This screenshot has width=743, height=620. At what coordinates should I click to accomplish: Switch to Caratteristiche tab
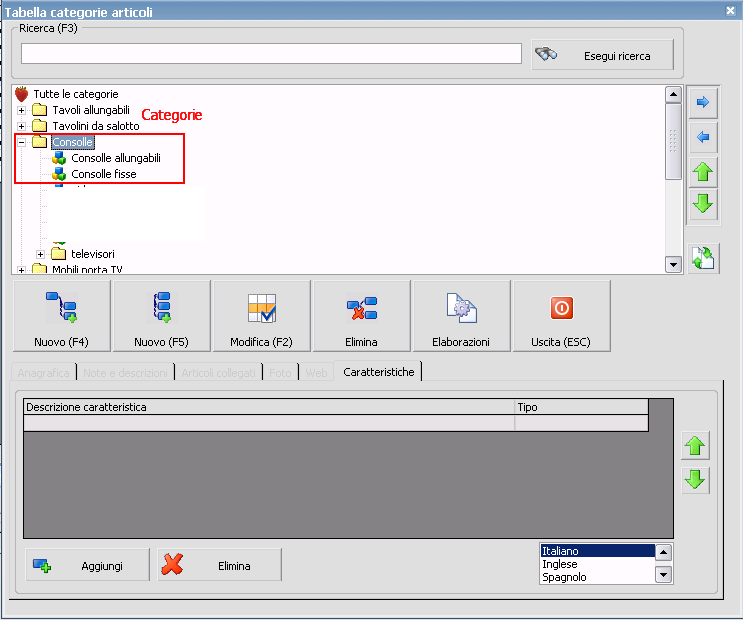point(379,372)
